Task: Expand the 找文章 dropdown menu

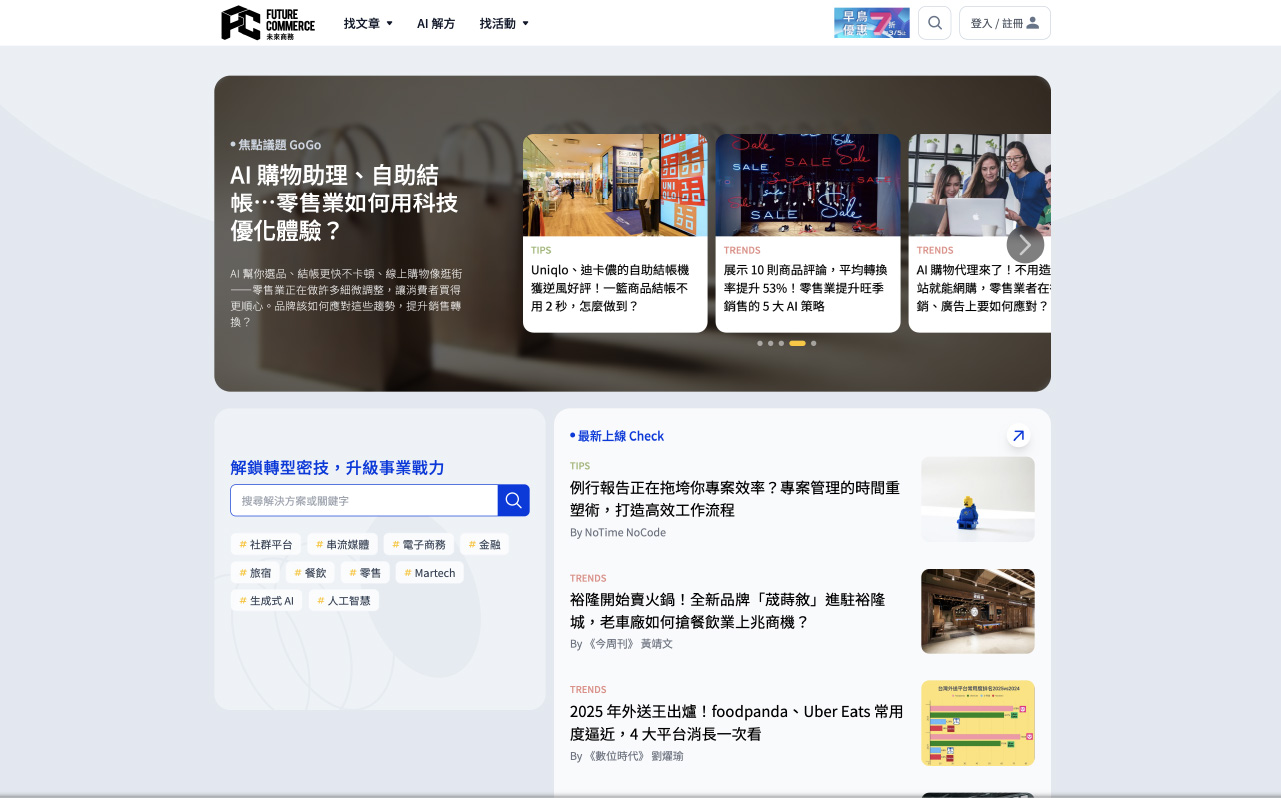Action: click(368, 23)
